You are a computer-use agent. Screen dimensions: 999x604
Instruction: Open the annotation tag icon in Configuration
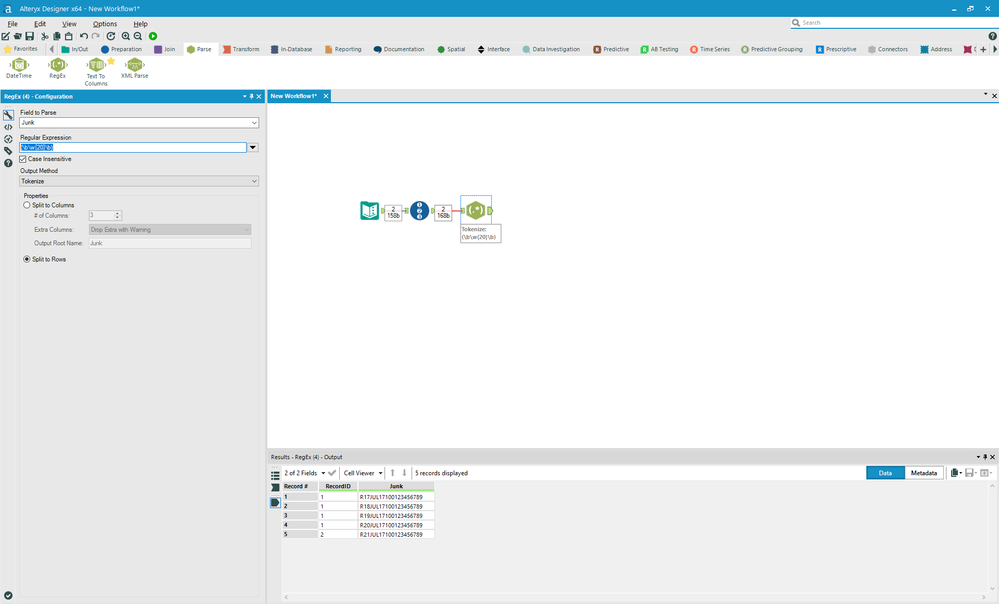coord(8,151)
